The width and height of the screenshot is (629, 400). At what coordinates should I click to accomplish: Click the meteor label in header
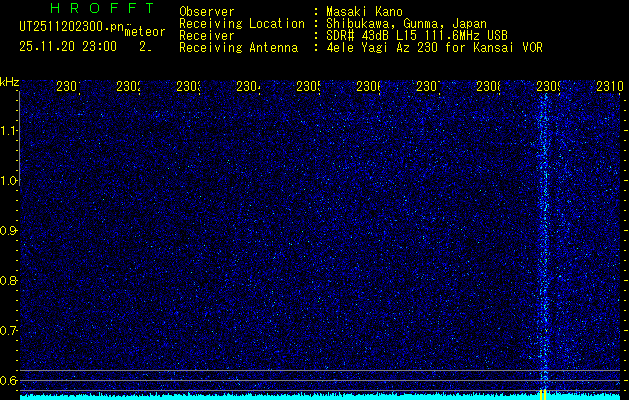pos(144,31)
